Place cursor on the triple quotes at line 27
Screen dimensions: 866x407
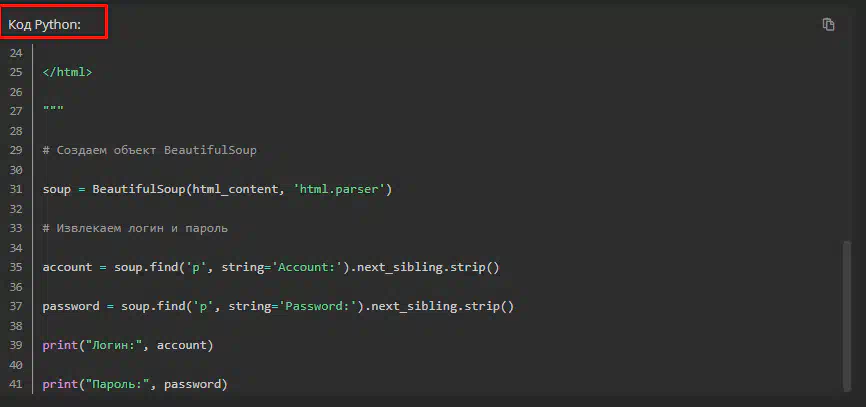pyautogui.click(x=53, y=109)
